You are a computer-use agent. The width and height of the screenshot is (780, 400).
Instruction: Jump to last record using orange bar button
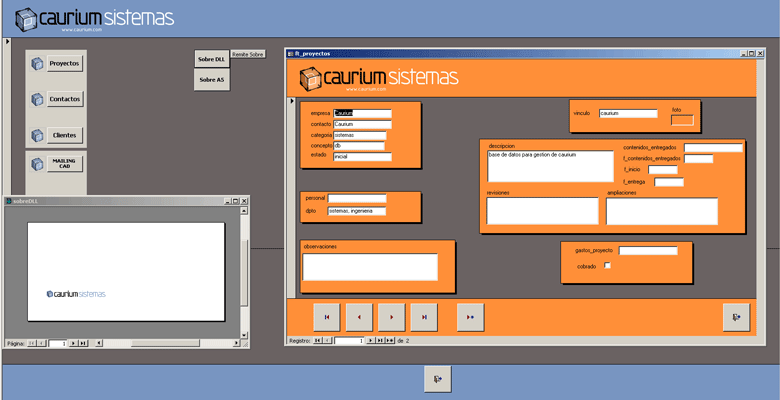424,317
